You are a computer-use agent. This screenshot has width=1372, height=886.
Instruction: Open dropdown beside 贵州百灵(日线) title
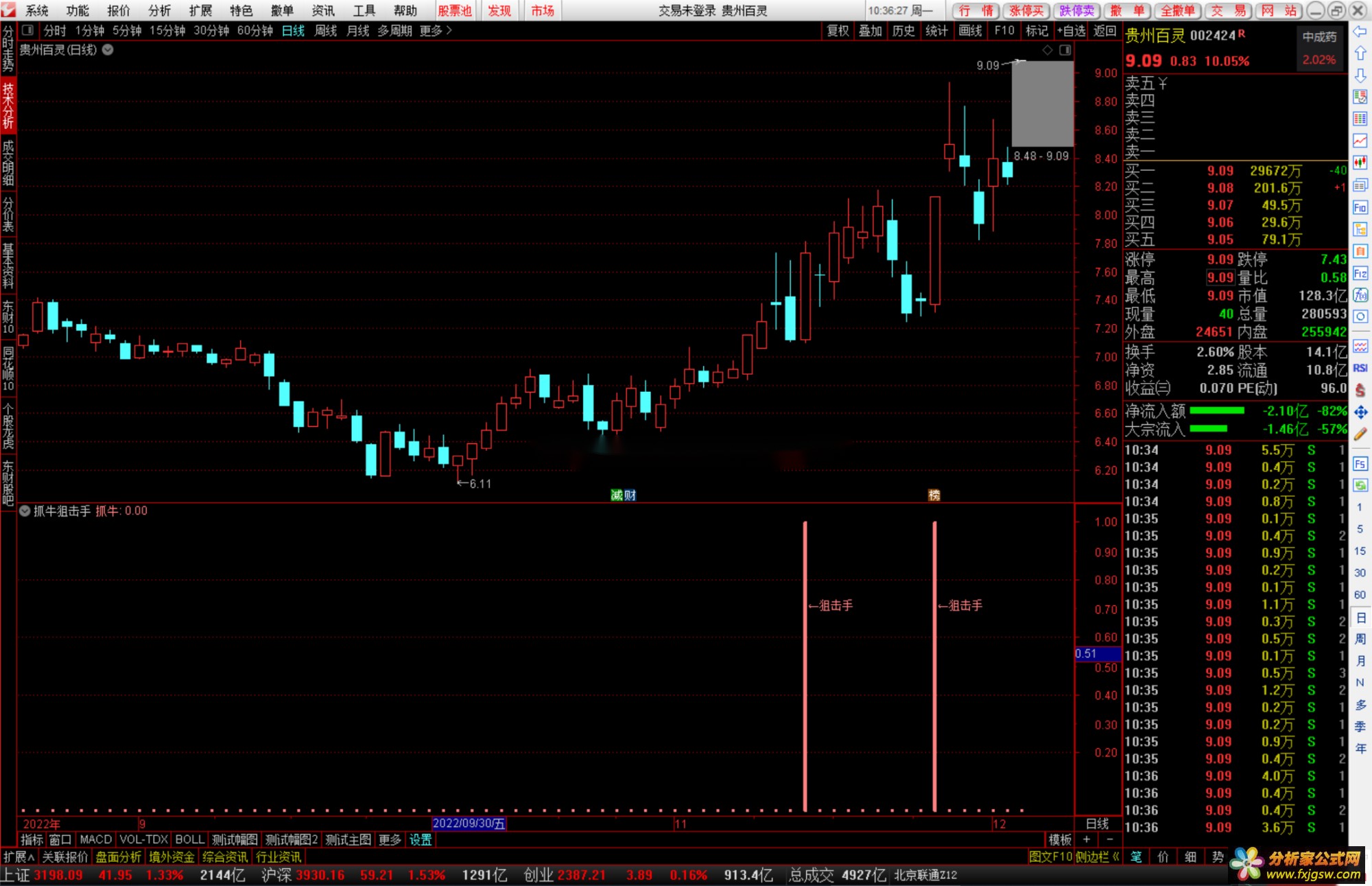pyautogui.click(x=108, y=49)
